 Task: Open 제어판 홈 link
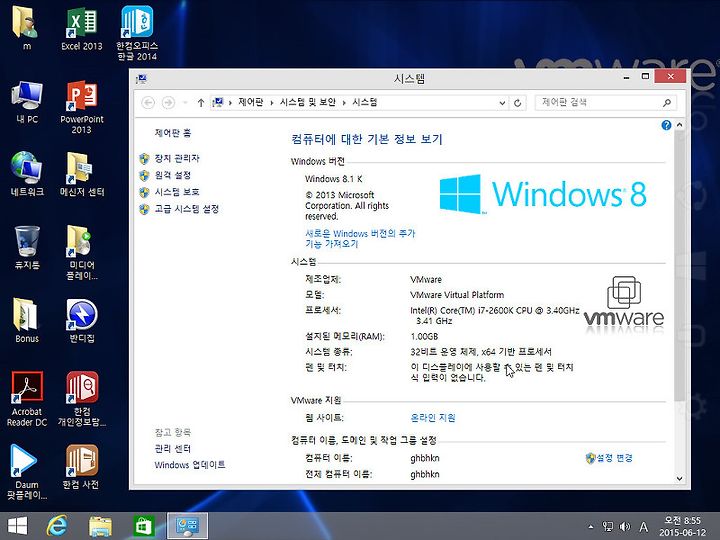(173, 133)
